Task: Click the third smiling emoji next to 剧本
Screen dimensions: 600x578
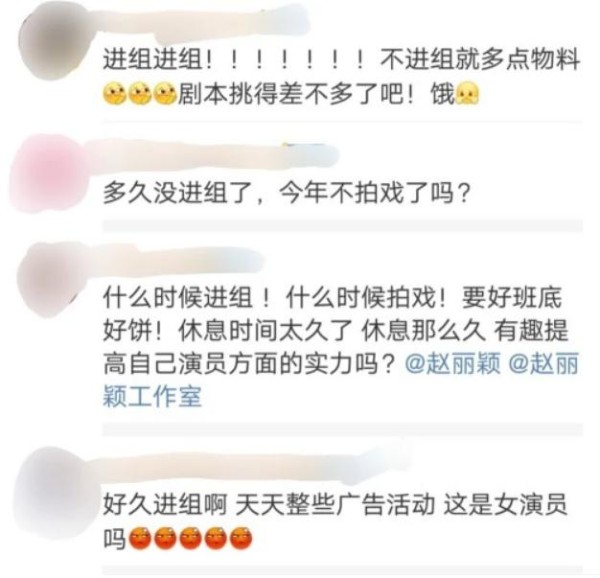Action: click(x=165, y=94)
